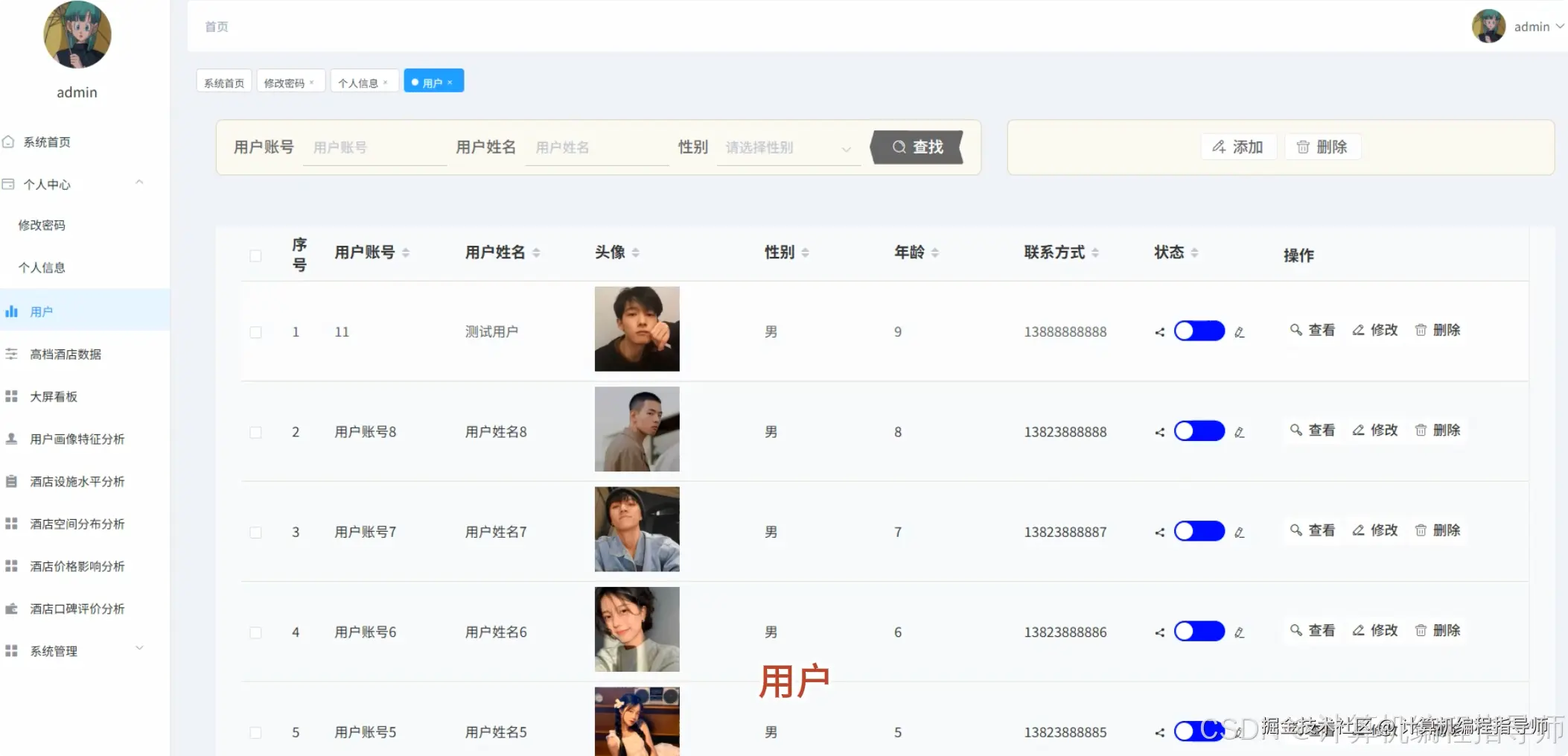Screen dimensions: 1568x756
Task: Click the status edit pencil in row 用户账号8
Action: 1239,433
